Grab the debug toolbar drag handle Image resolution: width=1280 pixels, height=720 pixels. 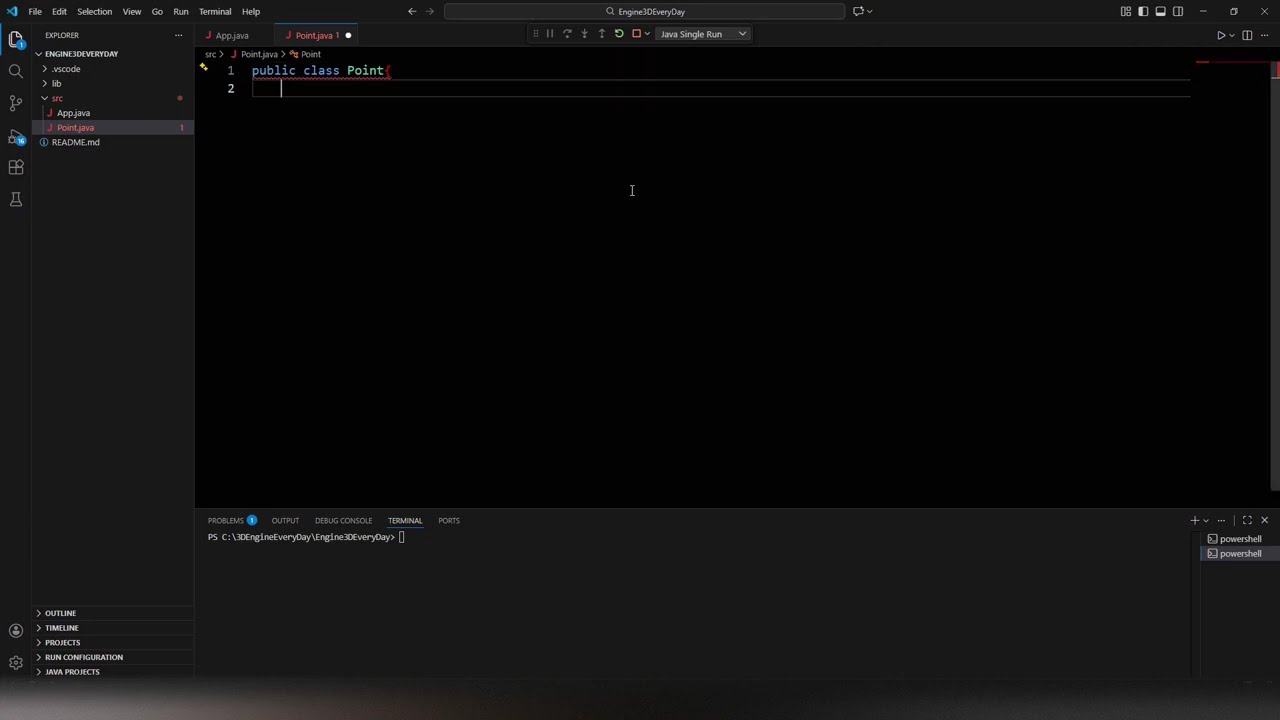click(x=535, y=34)
